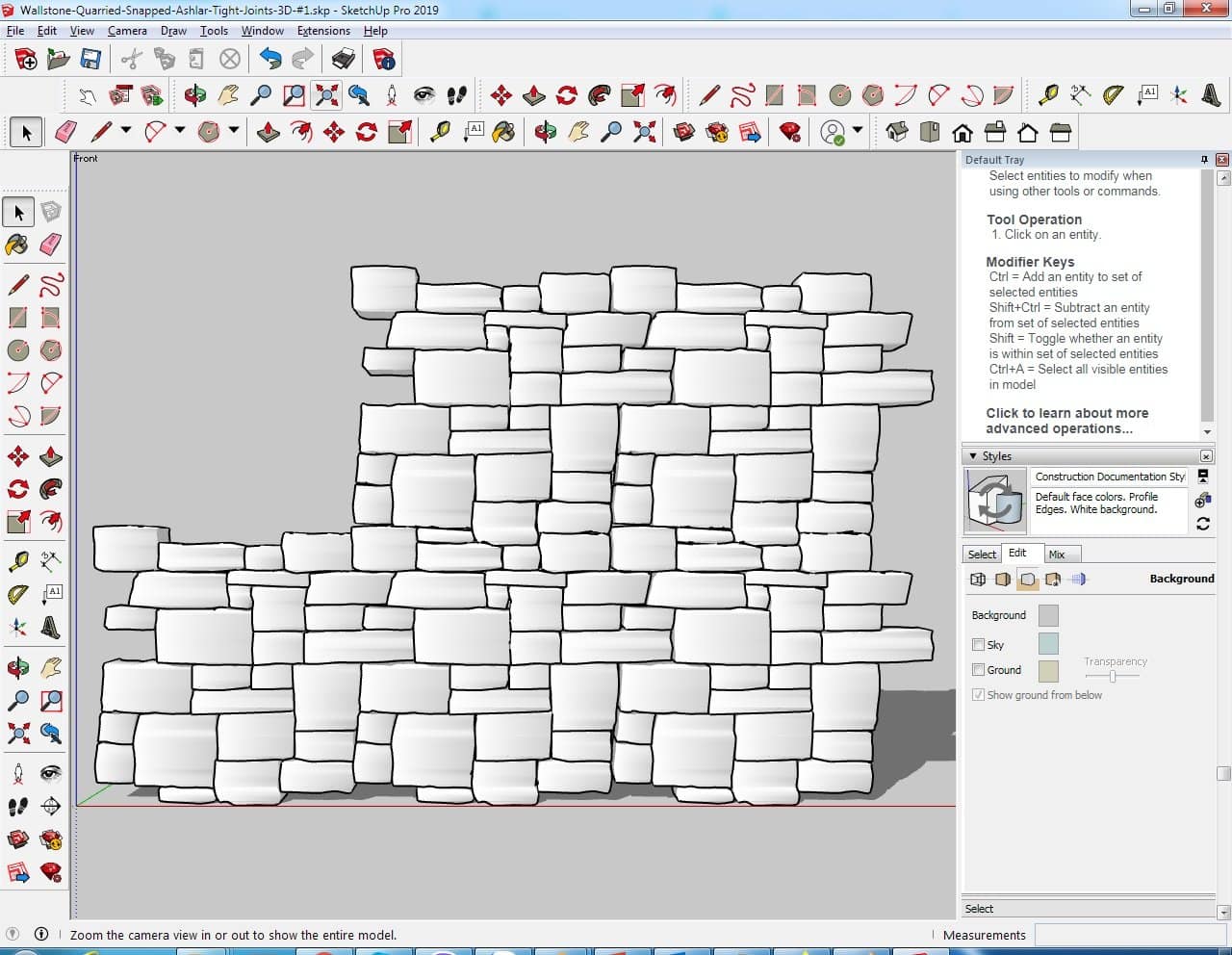Screen dimensions: 1232x955
Task: Open the user account dropdown arrow
Action: tap(857, 131)
